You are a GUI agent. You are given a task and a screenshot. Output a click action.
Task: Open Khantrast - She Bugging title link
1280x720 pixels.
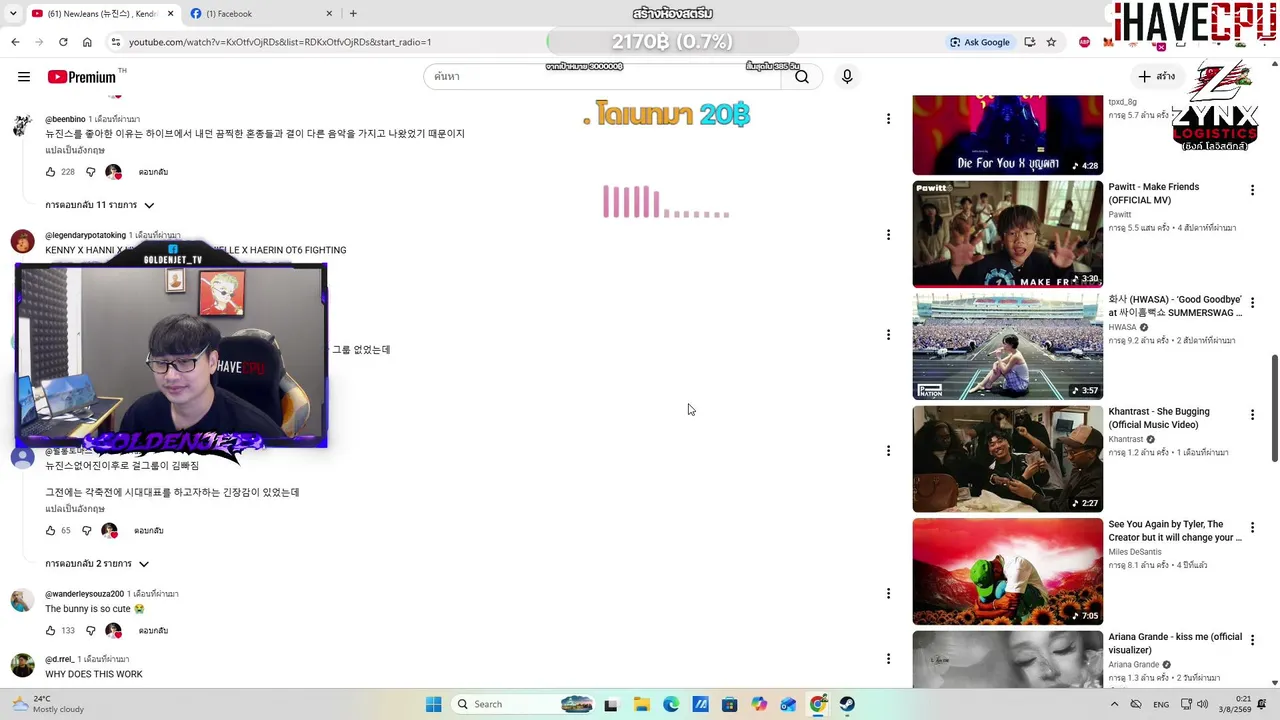pos(1159,418)
